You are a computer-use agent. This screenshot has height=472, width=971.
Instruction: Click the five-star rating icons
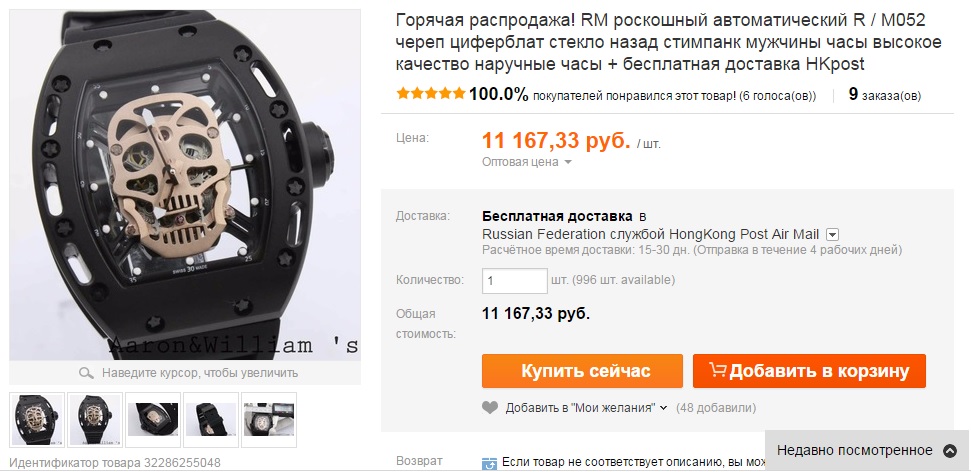pos(431,94)
